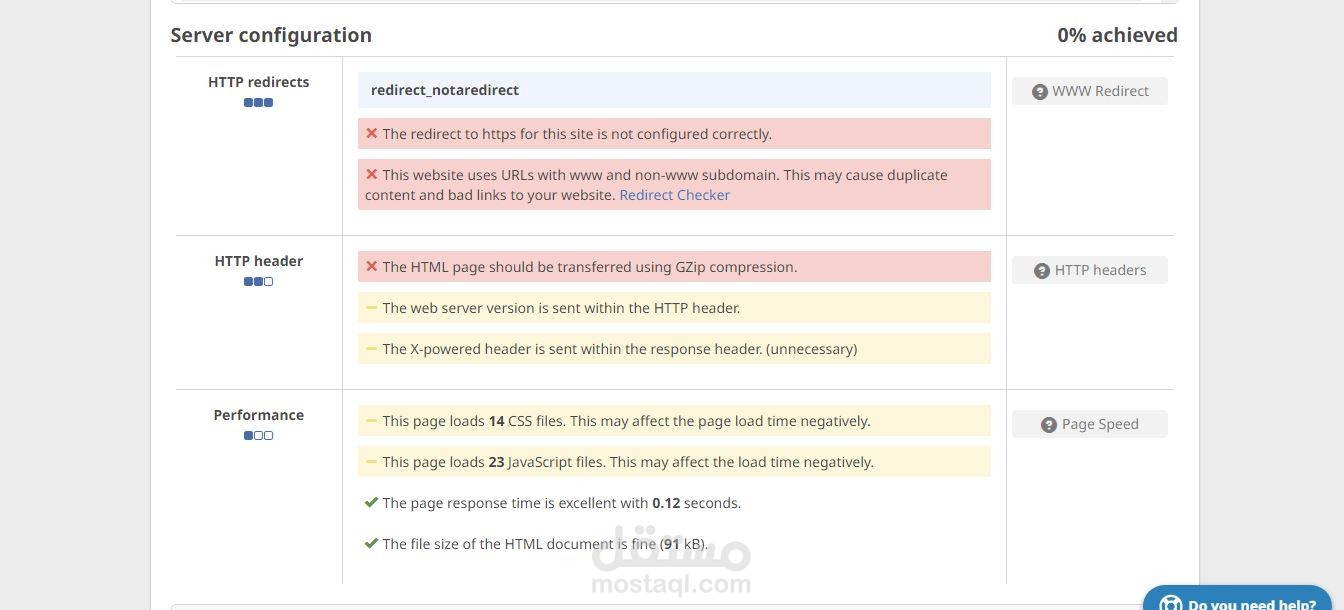
Task: Click the yellow dash beside 14 CSS files
Action: [371, 420]
